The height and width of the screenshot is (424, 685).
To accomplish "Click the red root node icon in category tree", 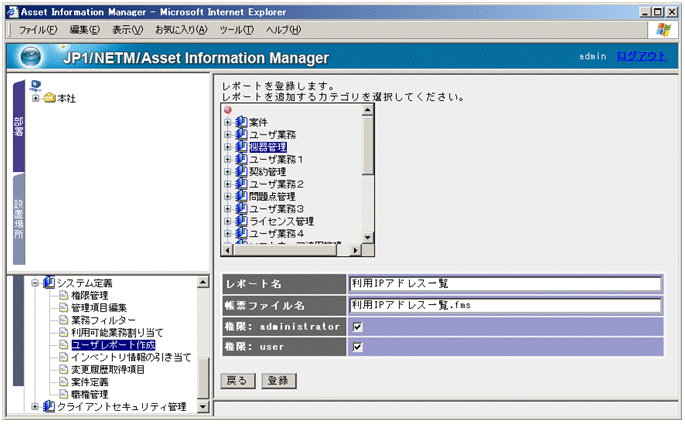I will (x=228, y=110).
